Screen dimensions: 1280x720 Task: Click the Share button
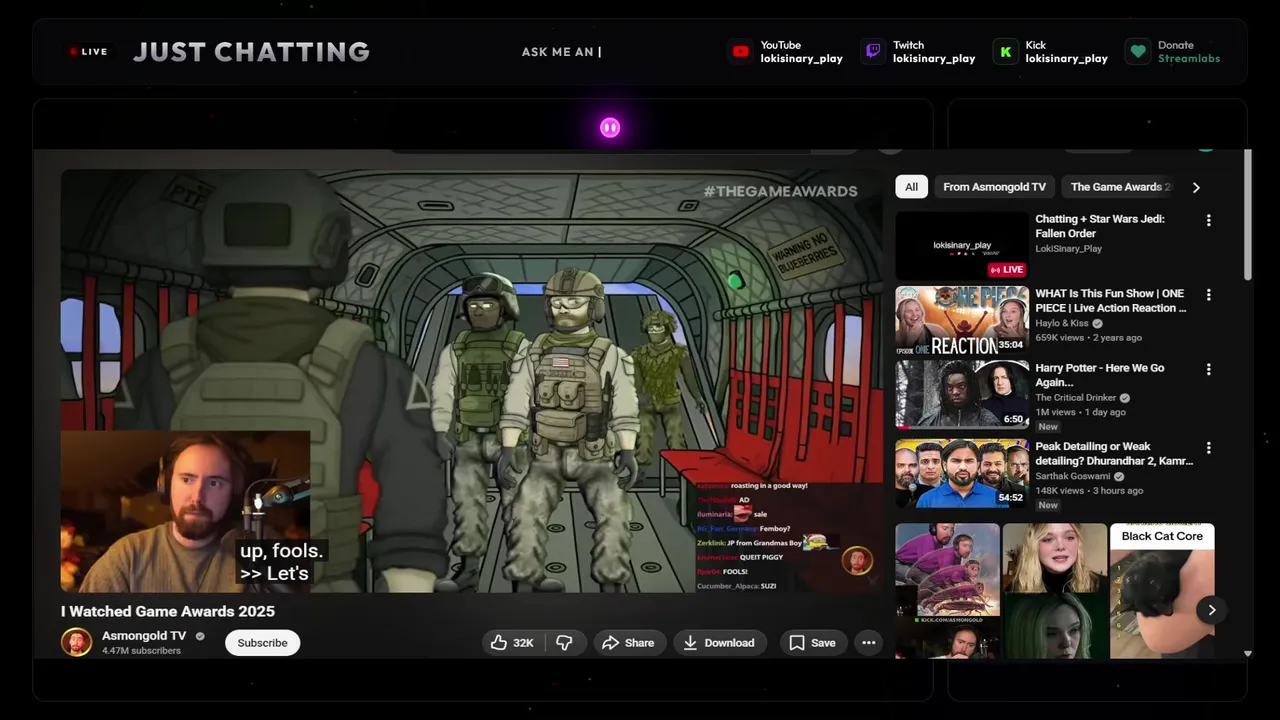pos(628,643)
